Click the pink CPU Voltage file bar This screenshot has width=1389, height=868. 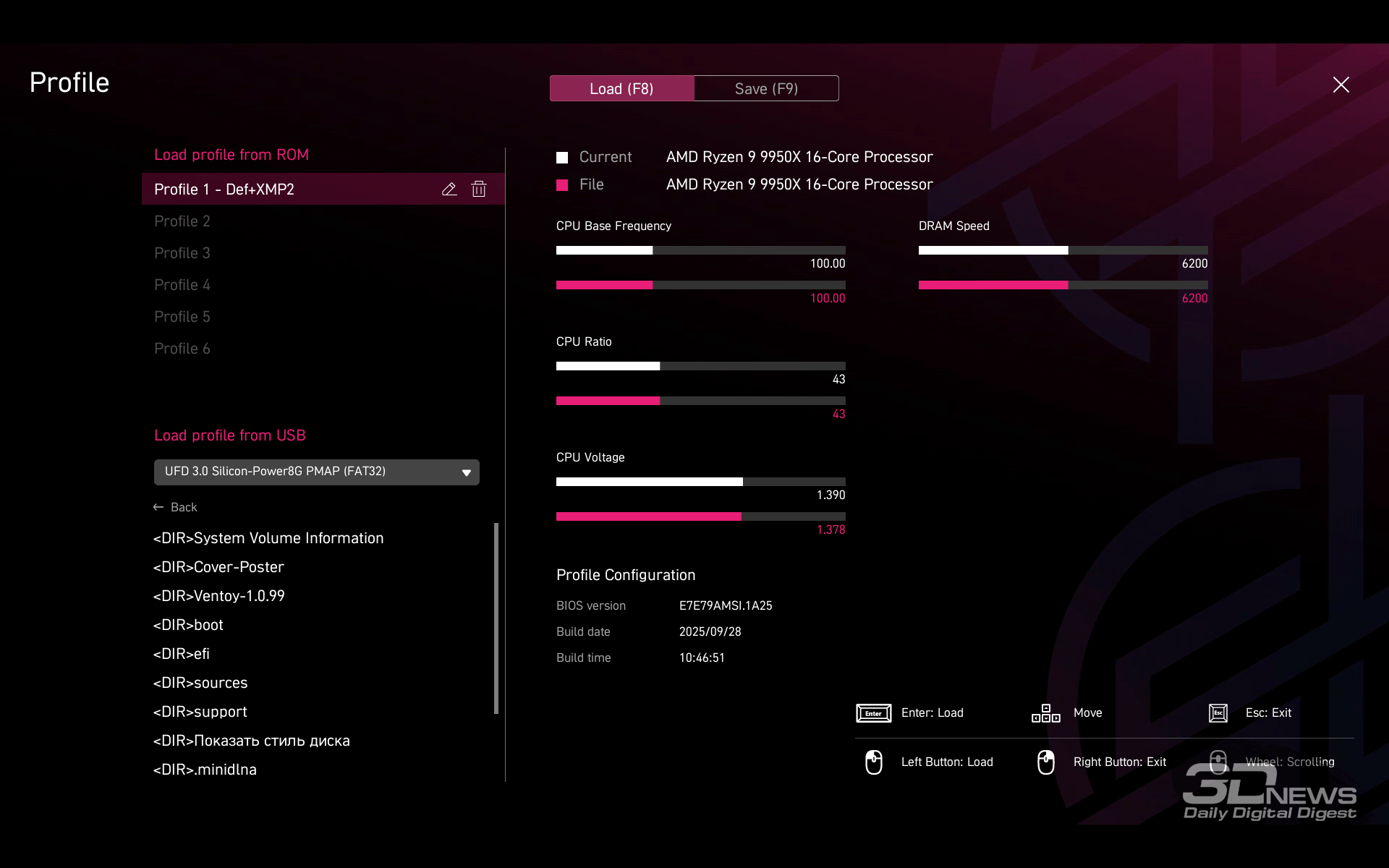pos(648,516)
